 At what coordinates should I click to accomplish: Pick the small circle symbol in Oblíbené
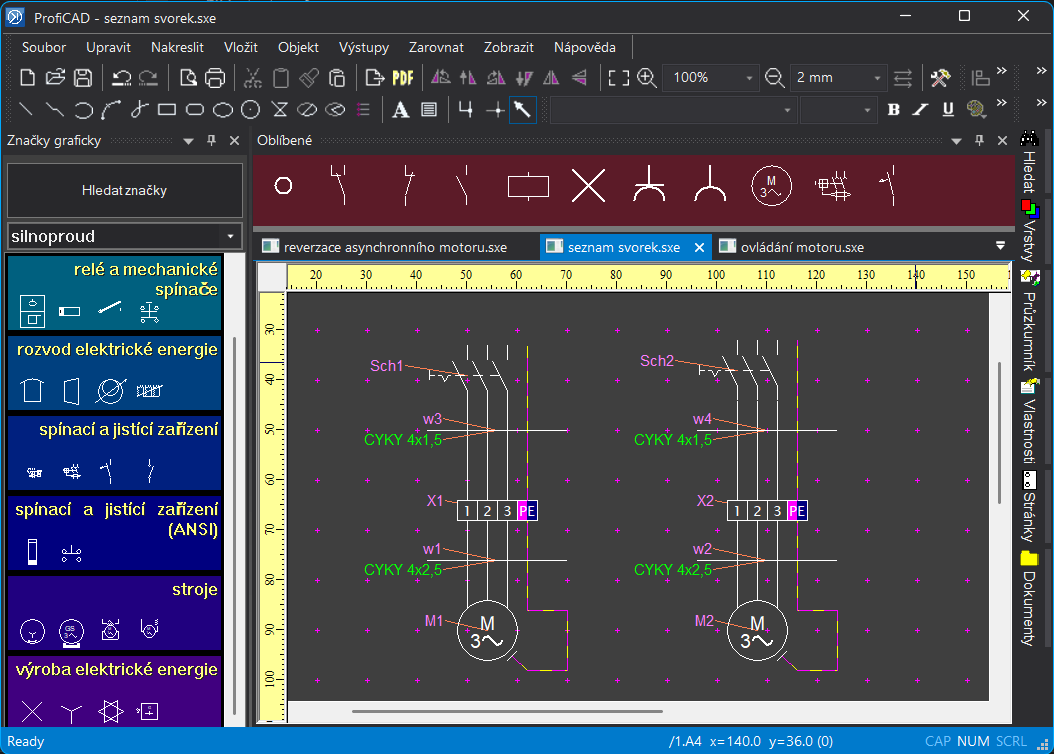tap(284, 185)
